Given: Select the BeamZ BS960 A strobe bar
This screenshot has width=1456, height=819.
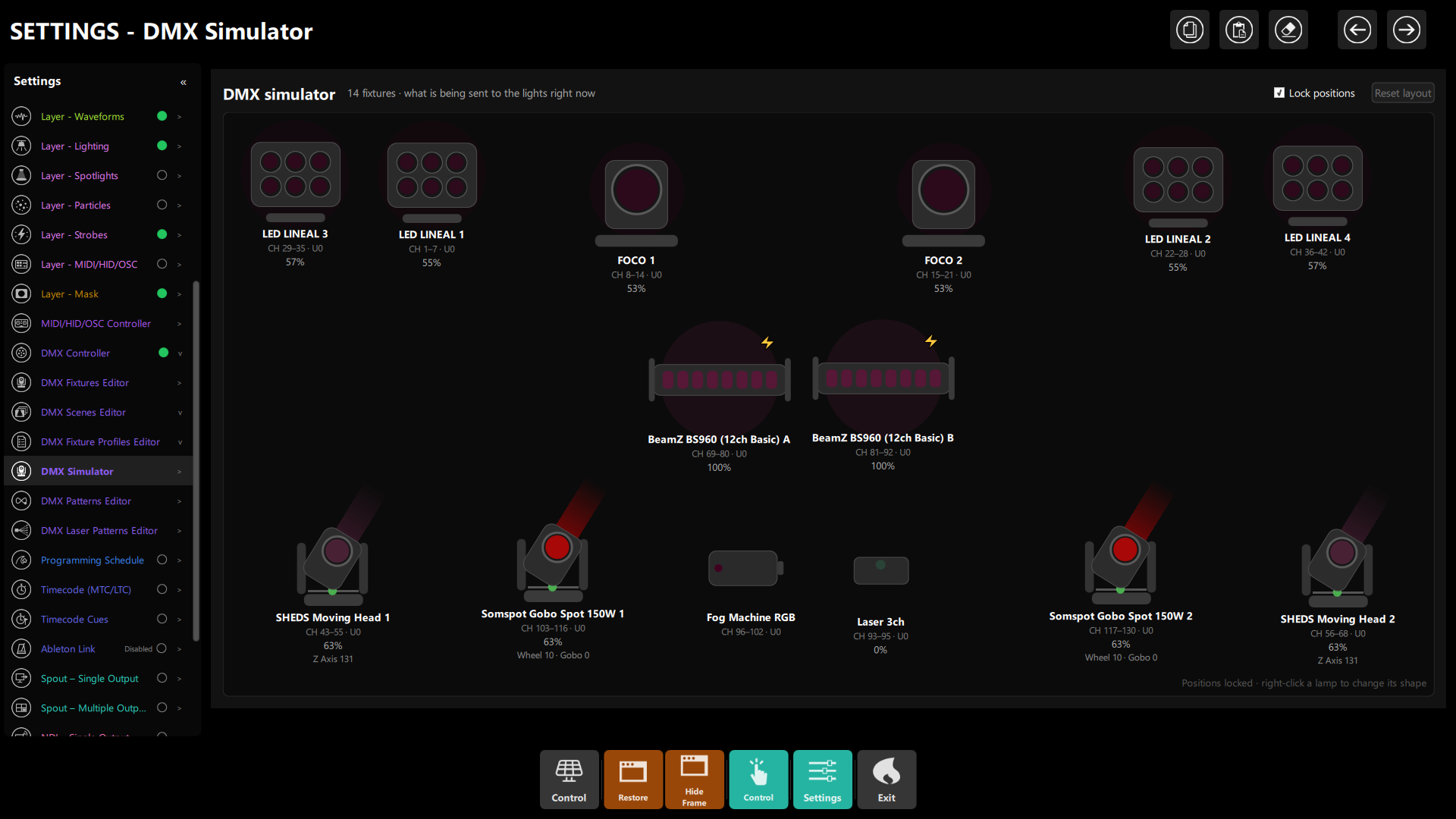Looking at the screenshot, I should pyautogui.click(x=720, y=379).
